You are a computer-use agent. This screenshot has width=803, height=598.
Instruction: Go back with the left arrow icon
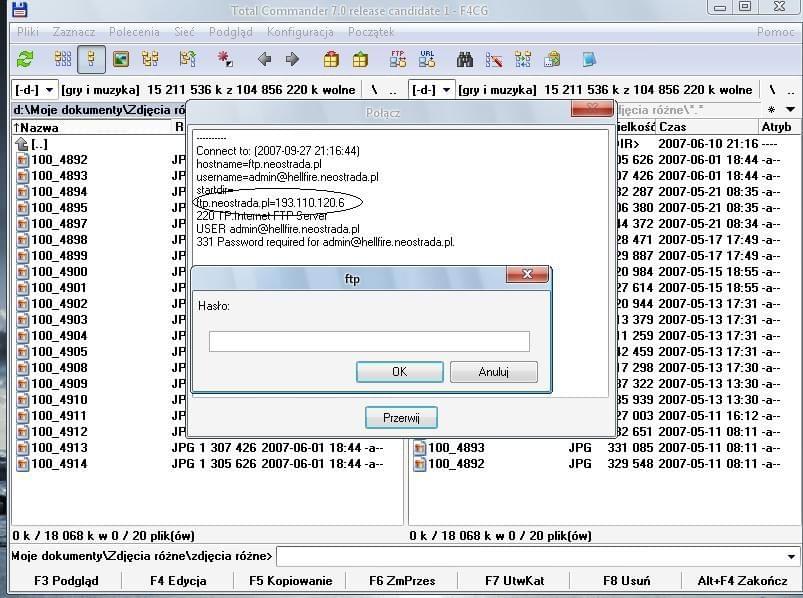264,59
